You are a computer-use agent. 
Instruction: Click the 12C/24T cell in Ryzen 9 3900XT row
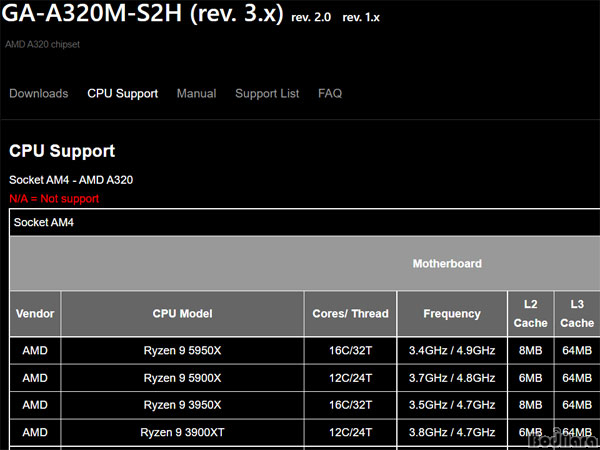351,432
